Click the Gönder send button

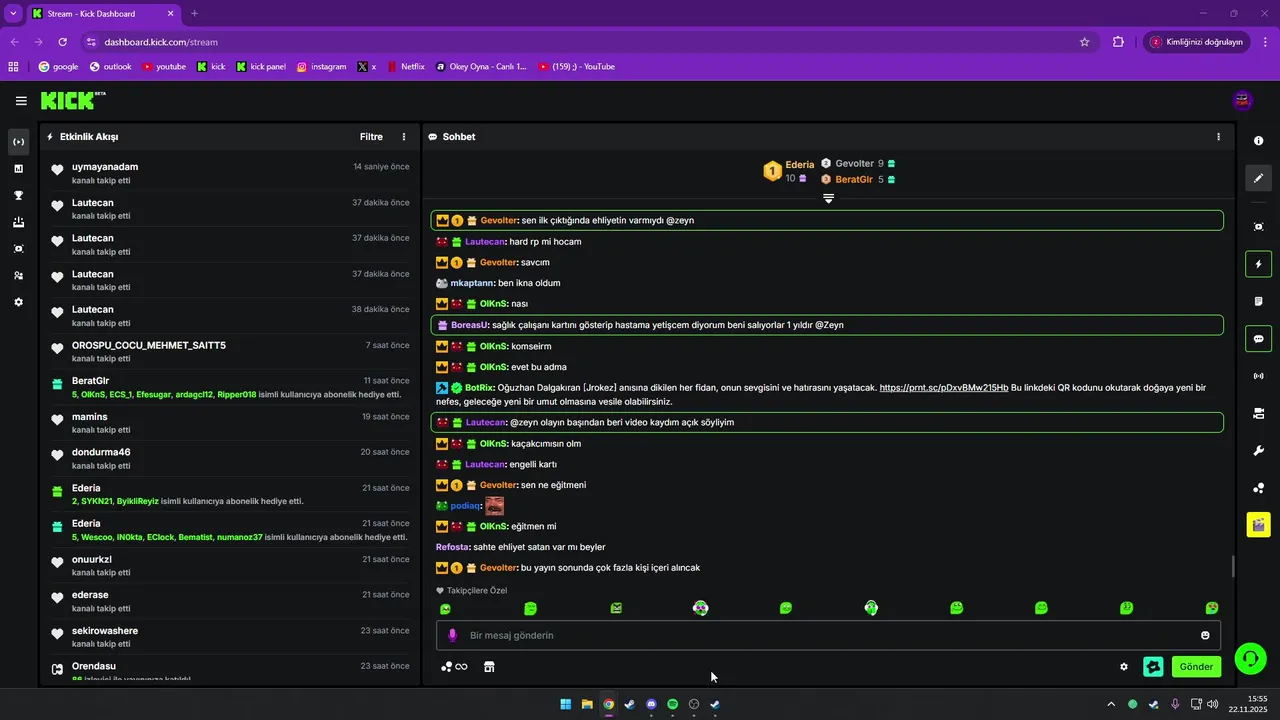click(1196, 666)
